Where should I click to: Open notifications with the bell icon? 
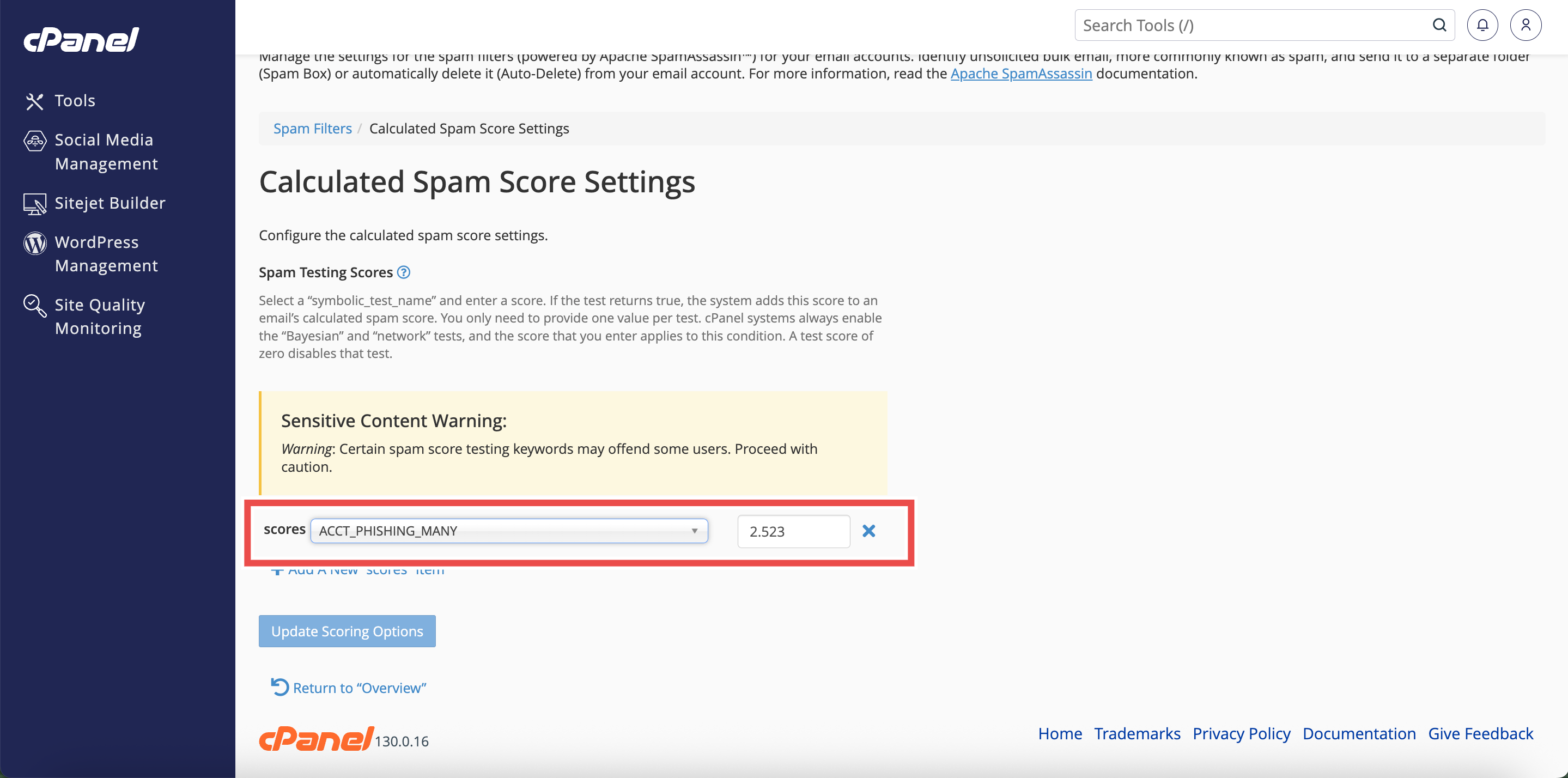pos(1482,25)
